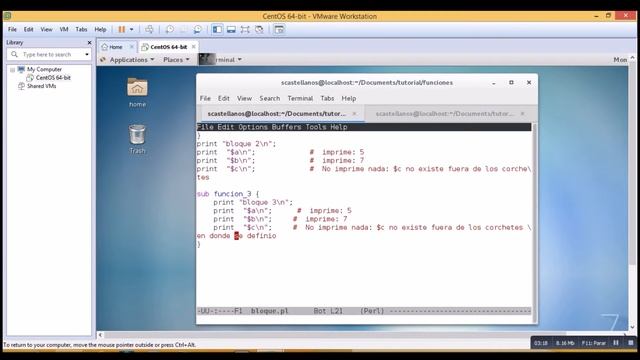Open VMware Help menu
Image resolution: width=640 pixels, height=360 pixels.
click(x=100, y=29)
